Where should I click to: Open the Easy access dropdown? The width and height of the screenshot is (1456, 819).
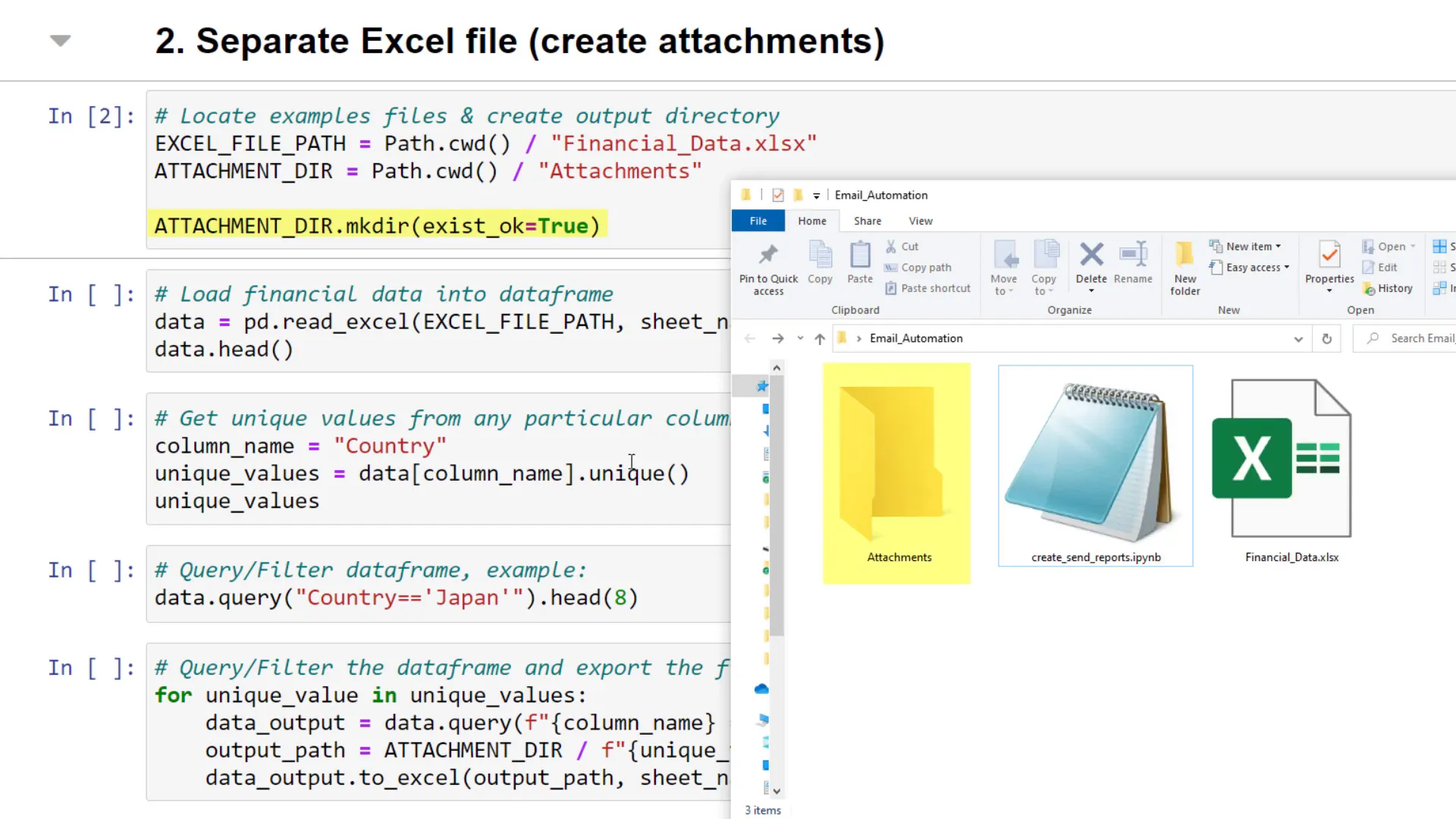1249,268
